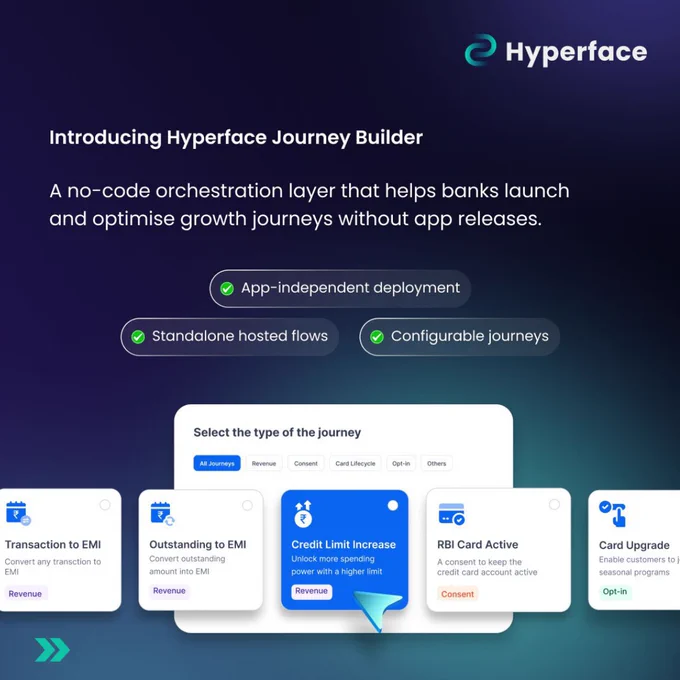Click the Card Upgrade card title
Viewport: 680px width, 680px height.
coord(634,545)
